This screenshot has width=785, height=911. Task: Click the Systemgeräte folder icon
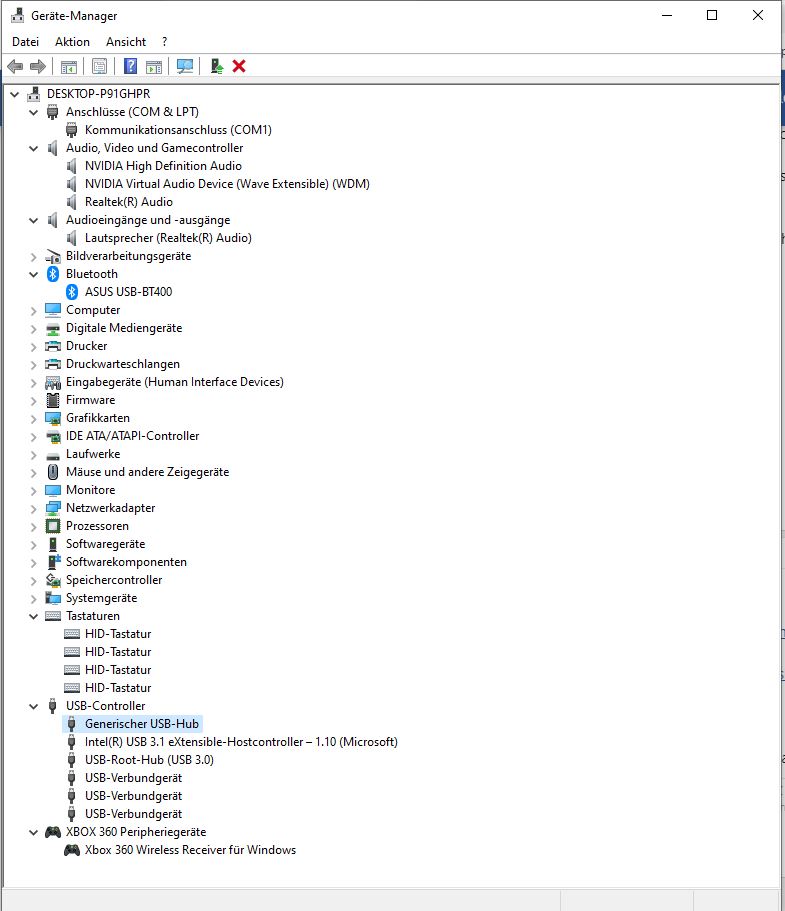53,598
